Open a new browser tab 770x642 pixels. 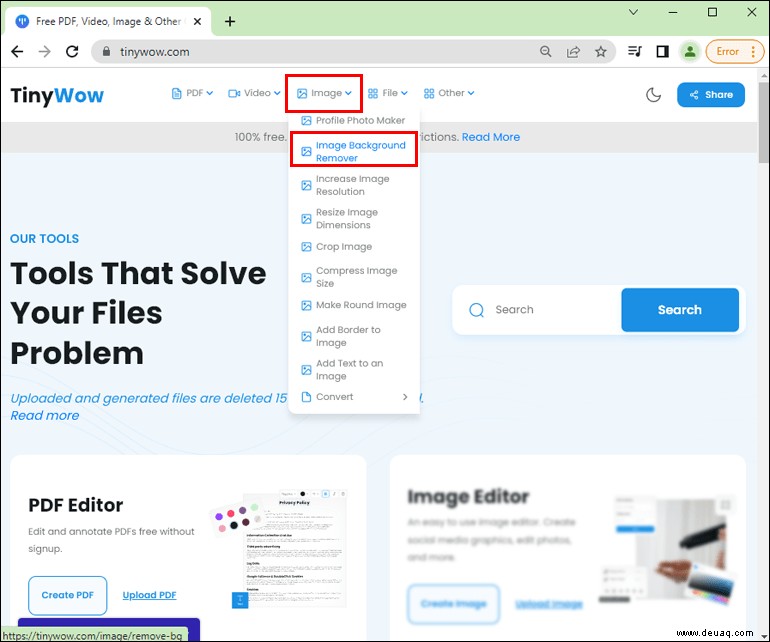tap(230, 21)
